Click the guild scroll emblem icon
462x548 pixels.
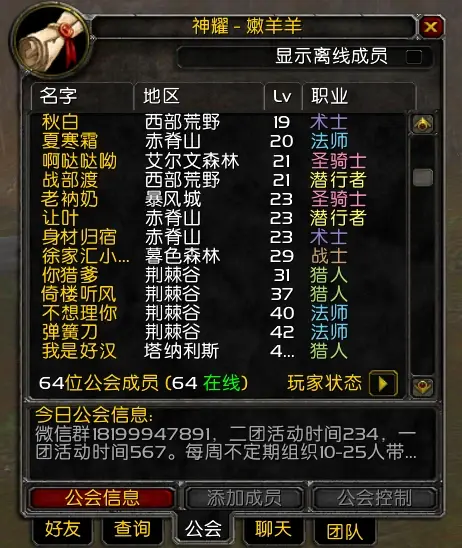click(51, 43)
